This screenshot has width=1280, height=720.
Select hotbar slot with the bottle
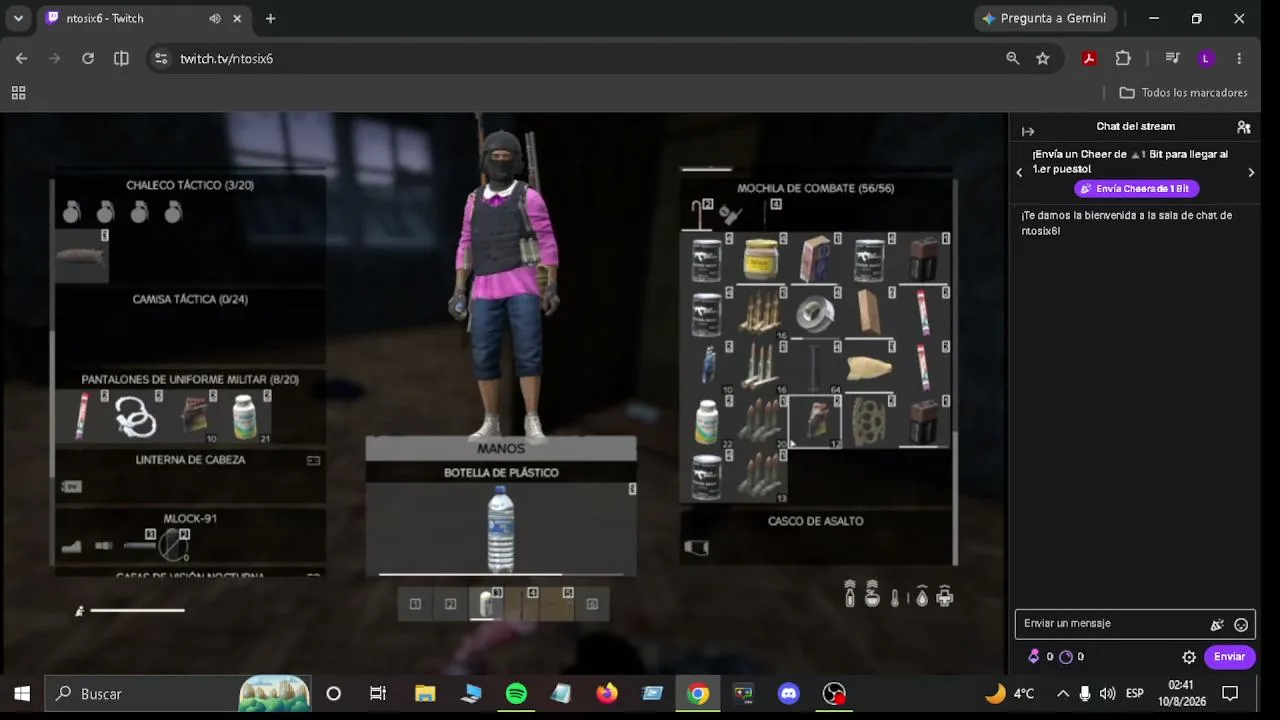click(x=486, y=603)
